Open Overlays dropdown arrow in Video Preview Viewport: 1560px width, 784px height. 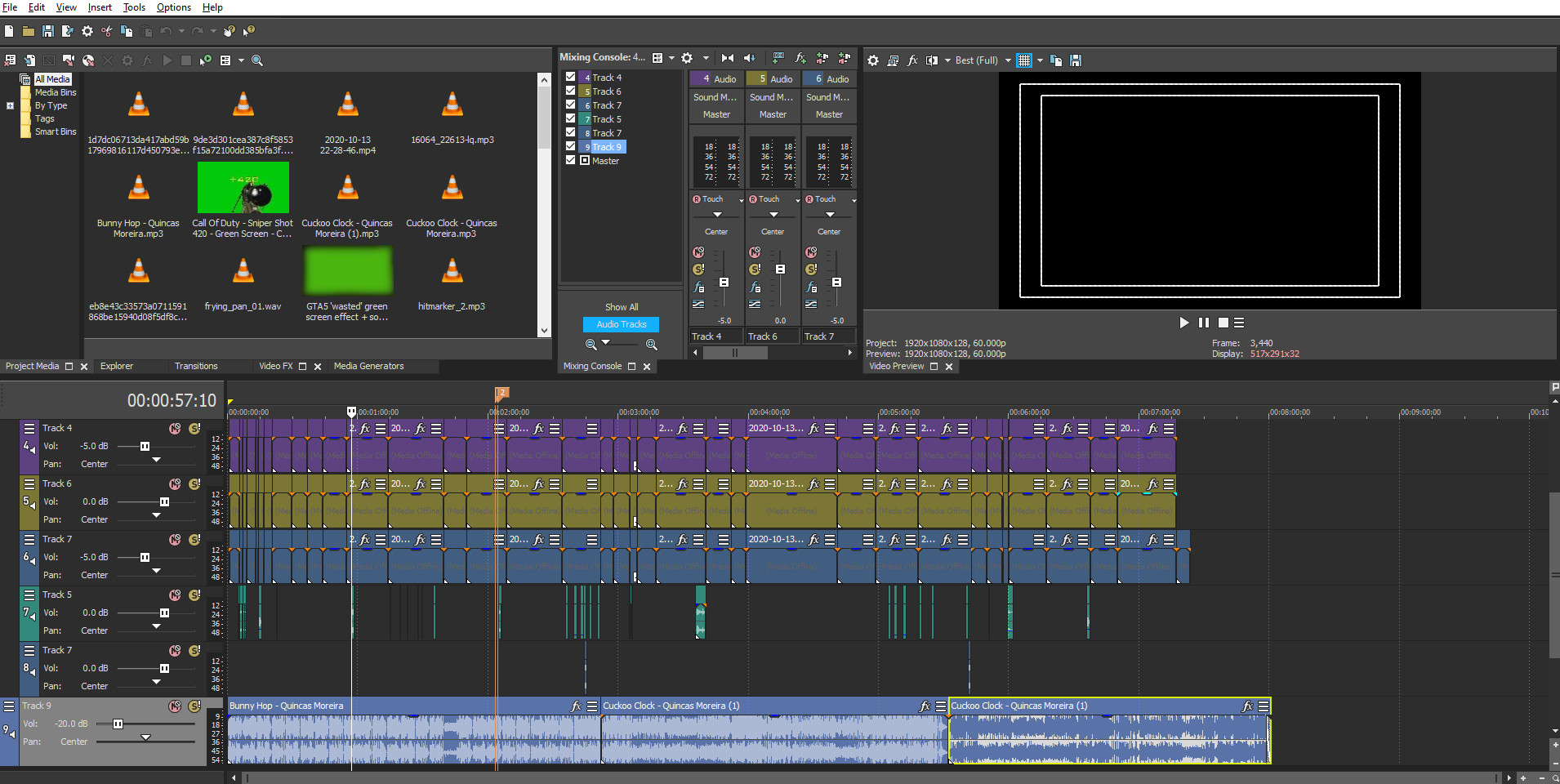pos(1040,60)
